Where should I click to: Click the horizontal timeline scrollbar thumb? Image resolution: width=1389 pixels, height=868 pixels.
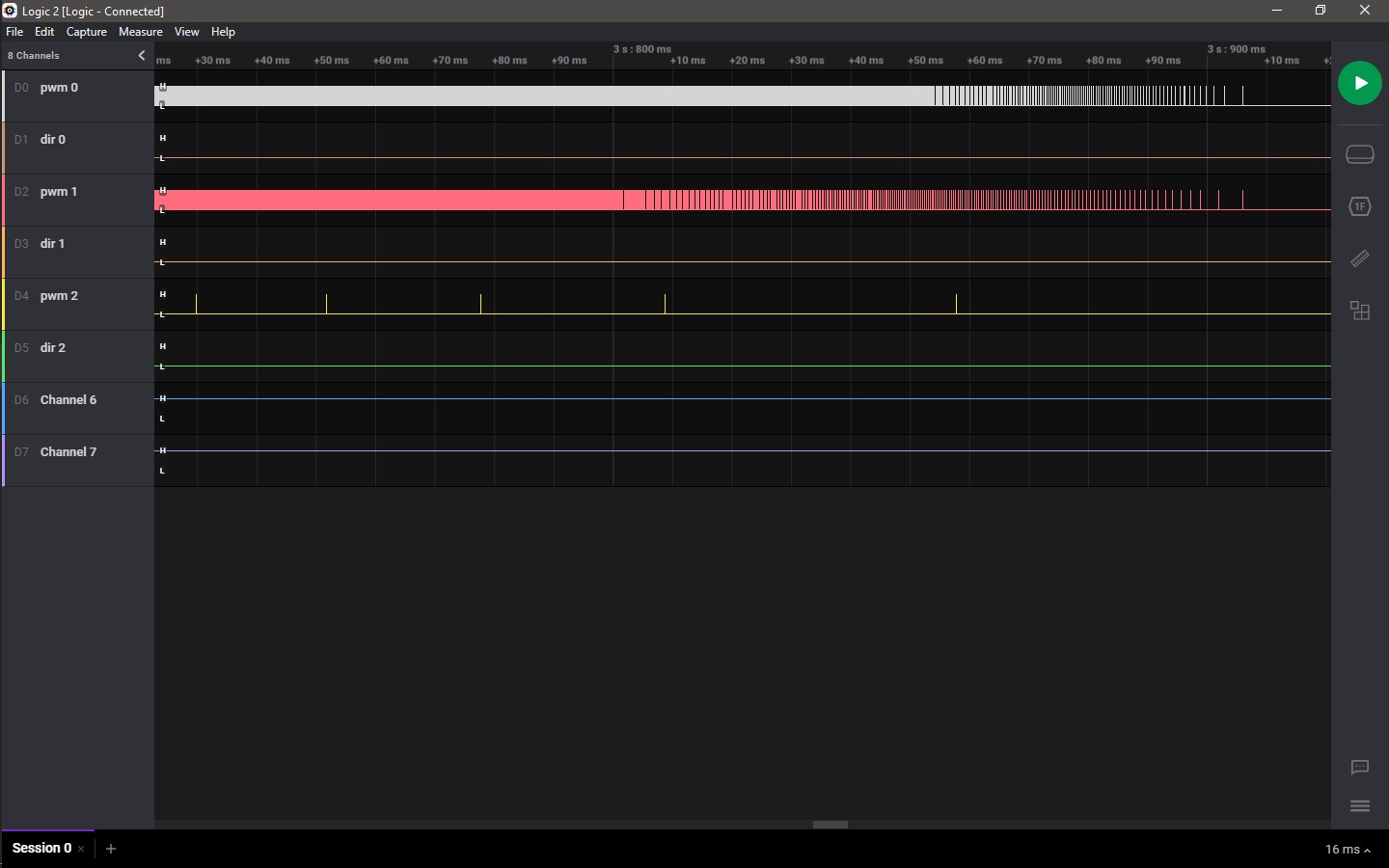[830, 825]
